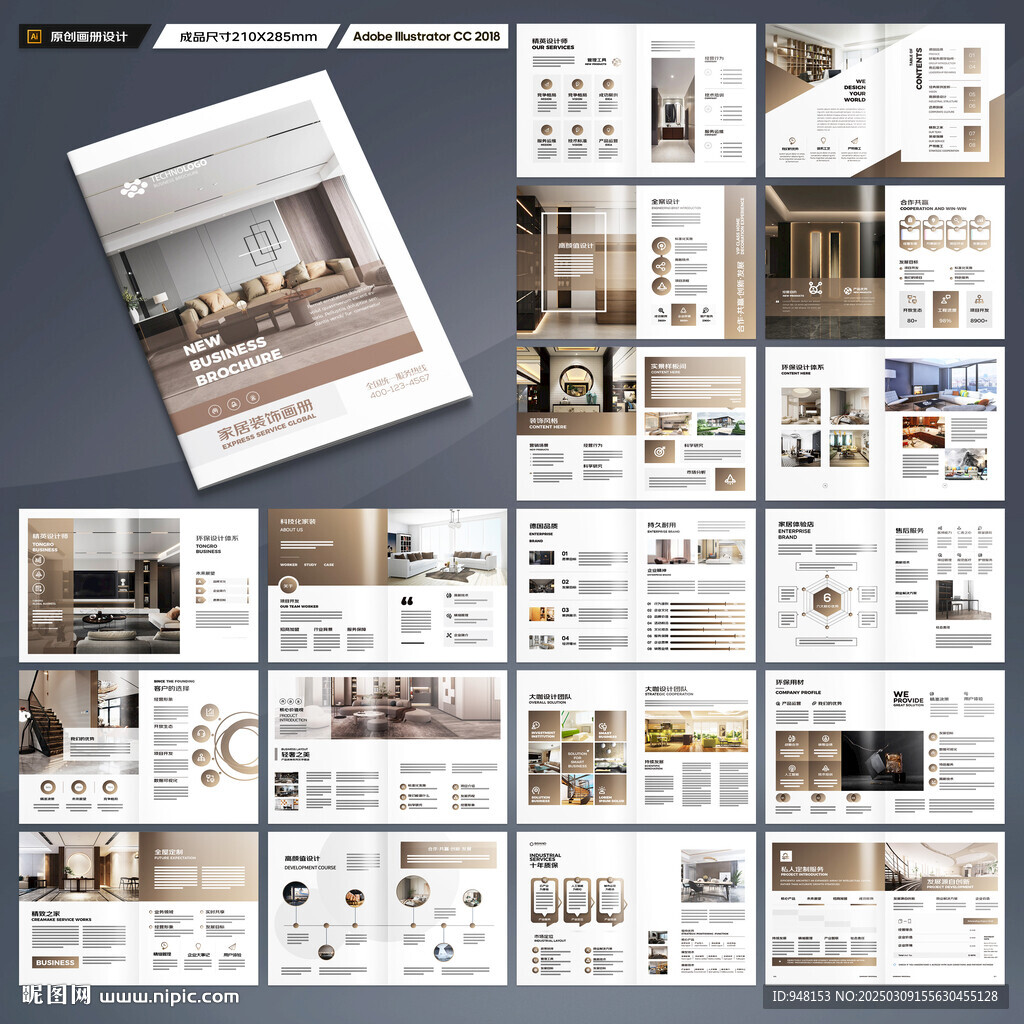Screen dimensions: 1024x1024
Task: Open the '合作共赢' spread thumbnail
Action: 885,262
